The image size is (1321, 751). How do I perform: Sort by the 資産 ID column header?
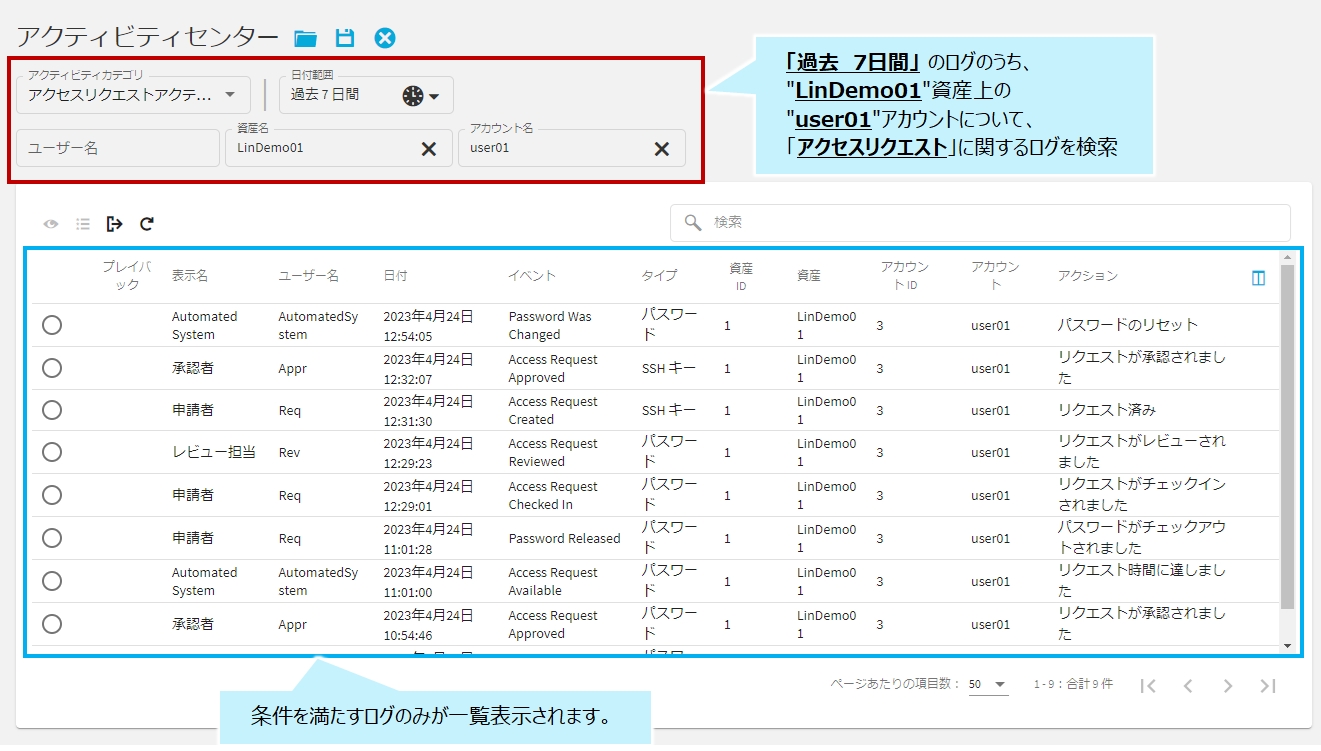click(x=741, y=276)
